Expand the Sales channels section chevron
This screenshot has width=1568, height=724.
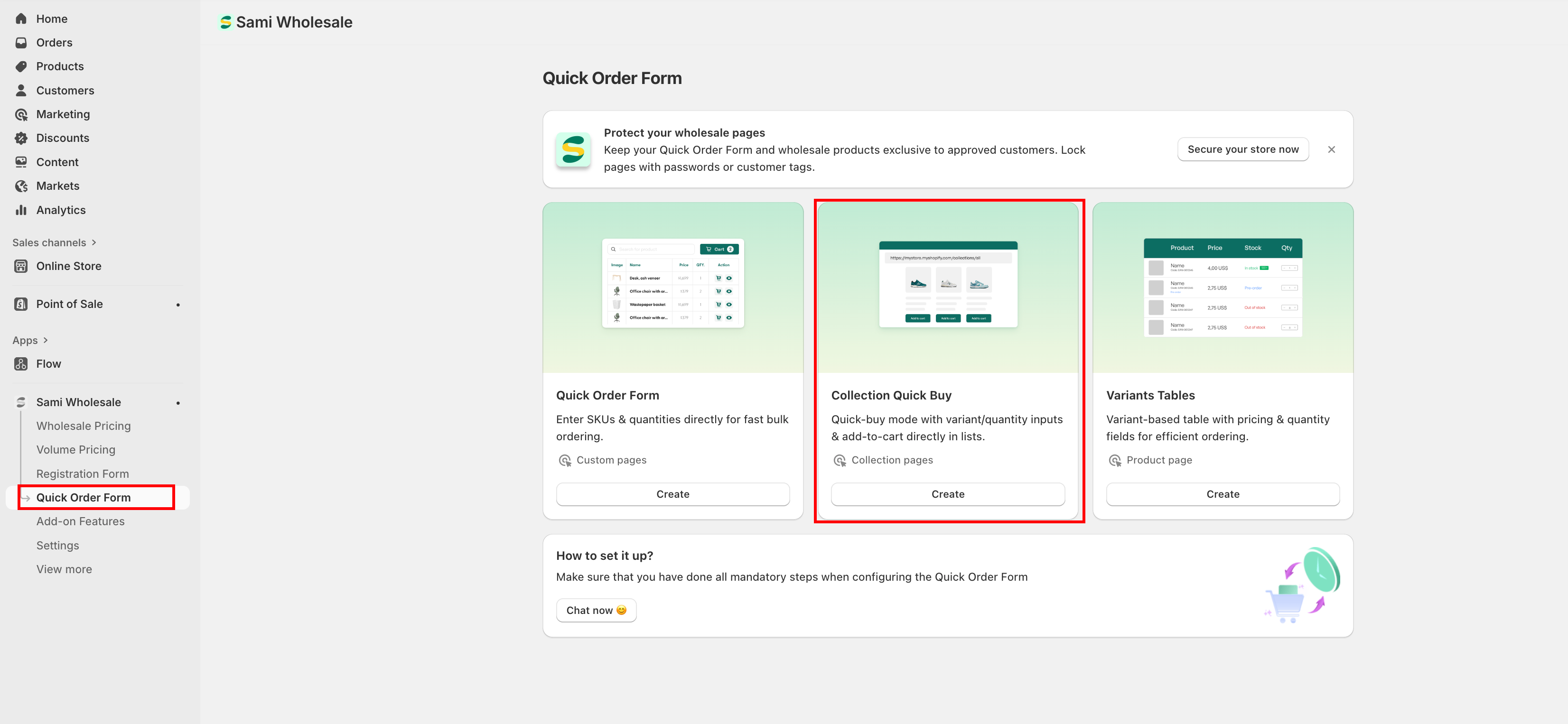click(94, 243)
